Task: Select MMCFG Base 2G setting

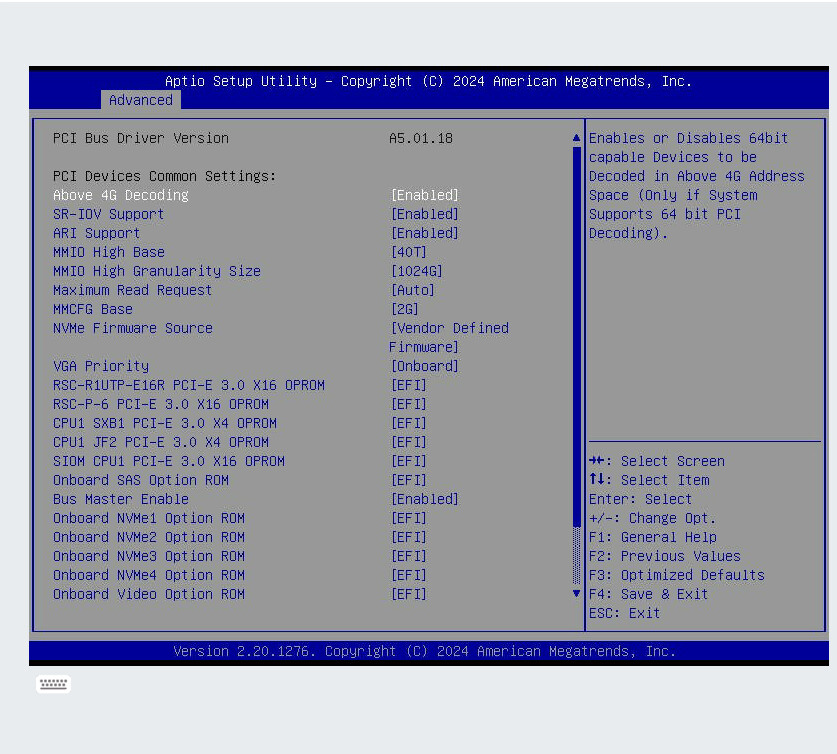Action: 404,309
